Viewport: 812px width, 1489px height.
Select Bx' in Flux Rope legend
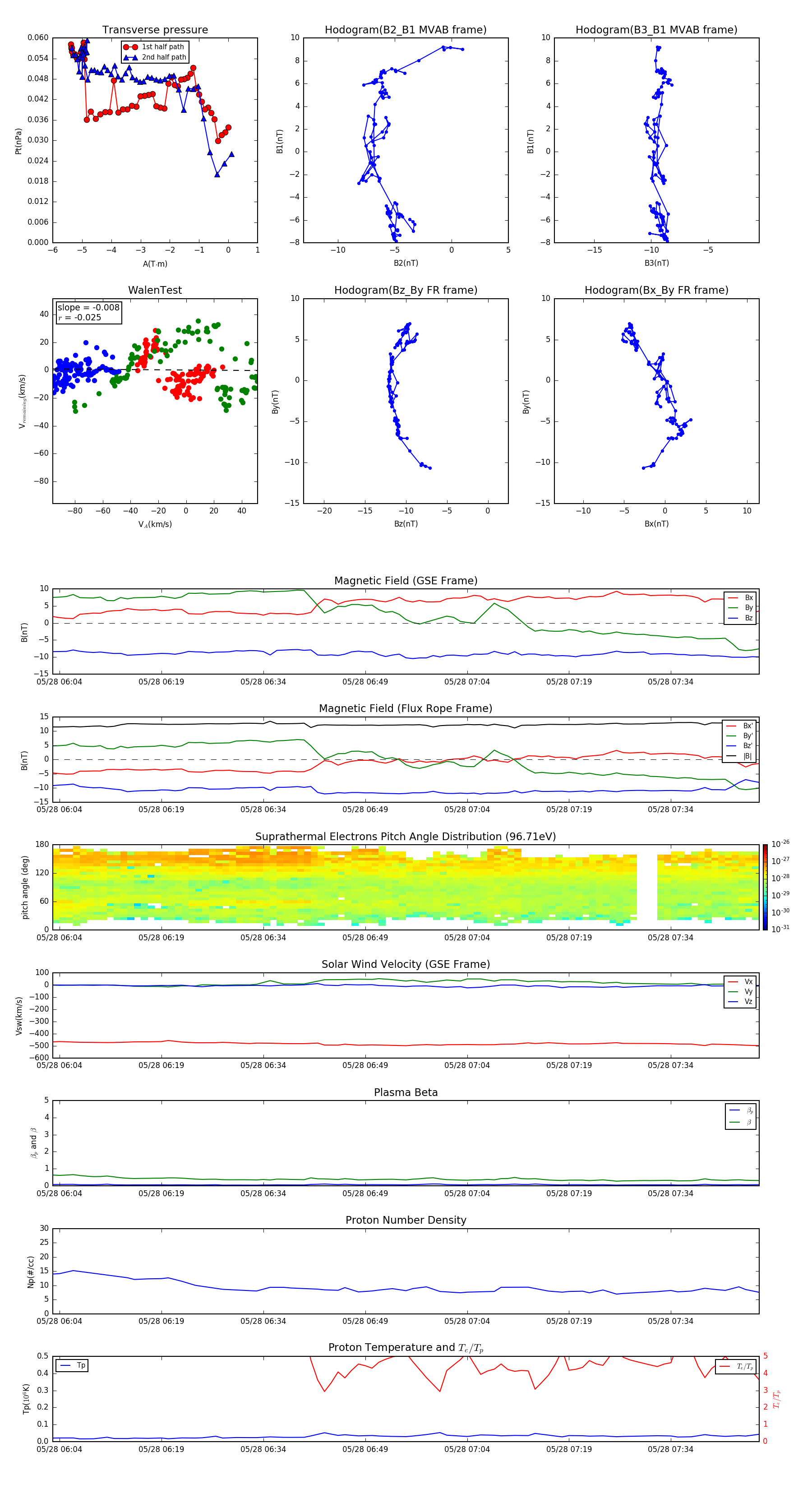(x=740, y=726)
